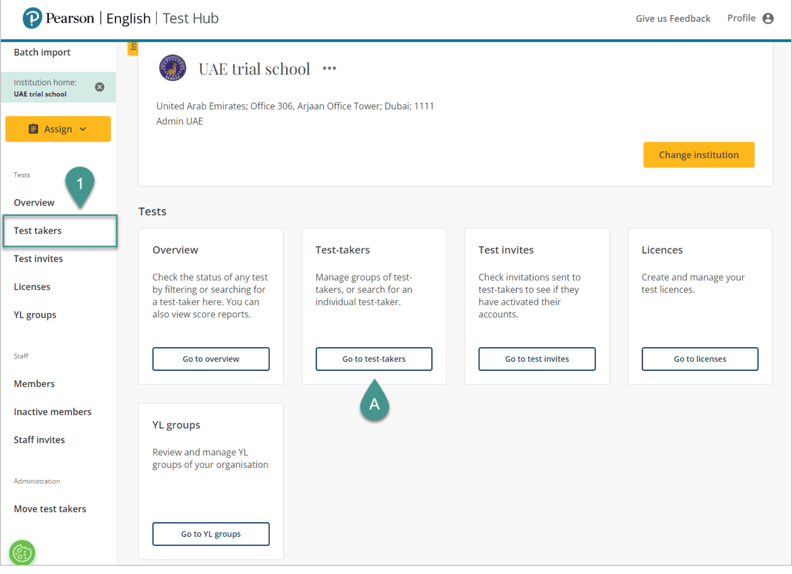Viewport: 792px width, 574px height.
Task: Click Give us Feedback link
Action: [673, 18]
